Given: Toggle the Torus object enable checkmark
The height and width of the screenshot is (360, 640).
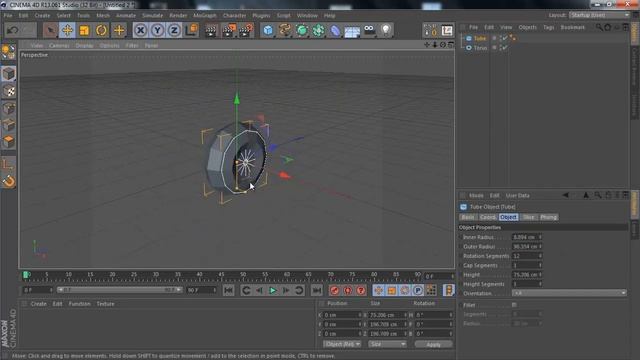Looking at the screenshot, I should [505, 48].
